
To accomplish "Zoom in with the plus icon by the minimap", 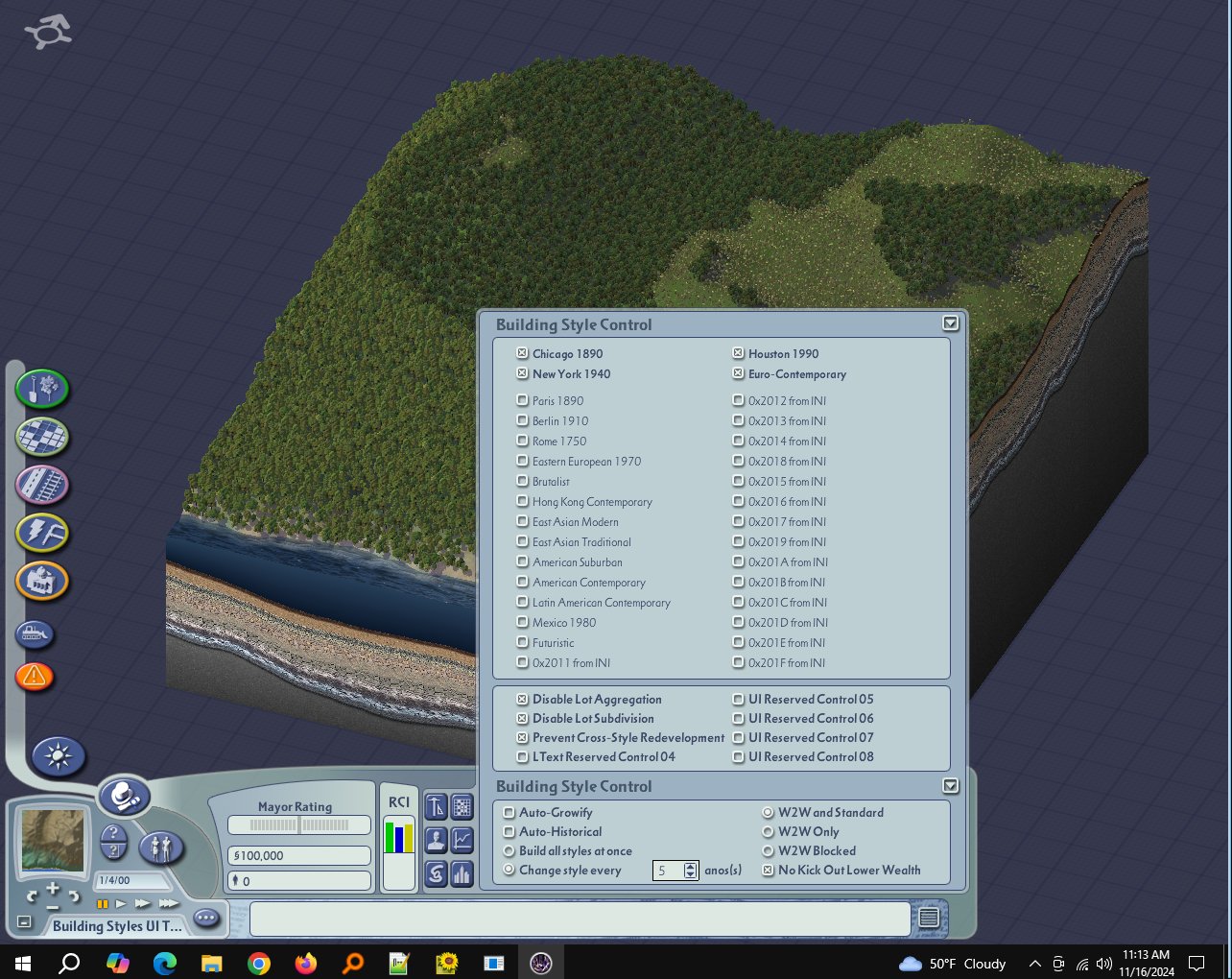I will (53, 889).
